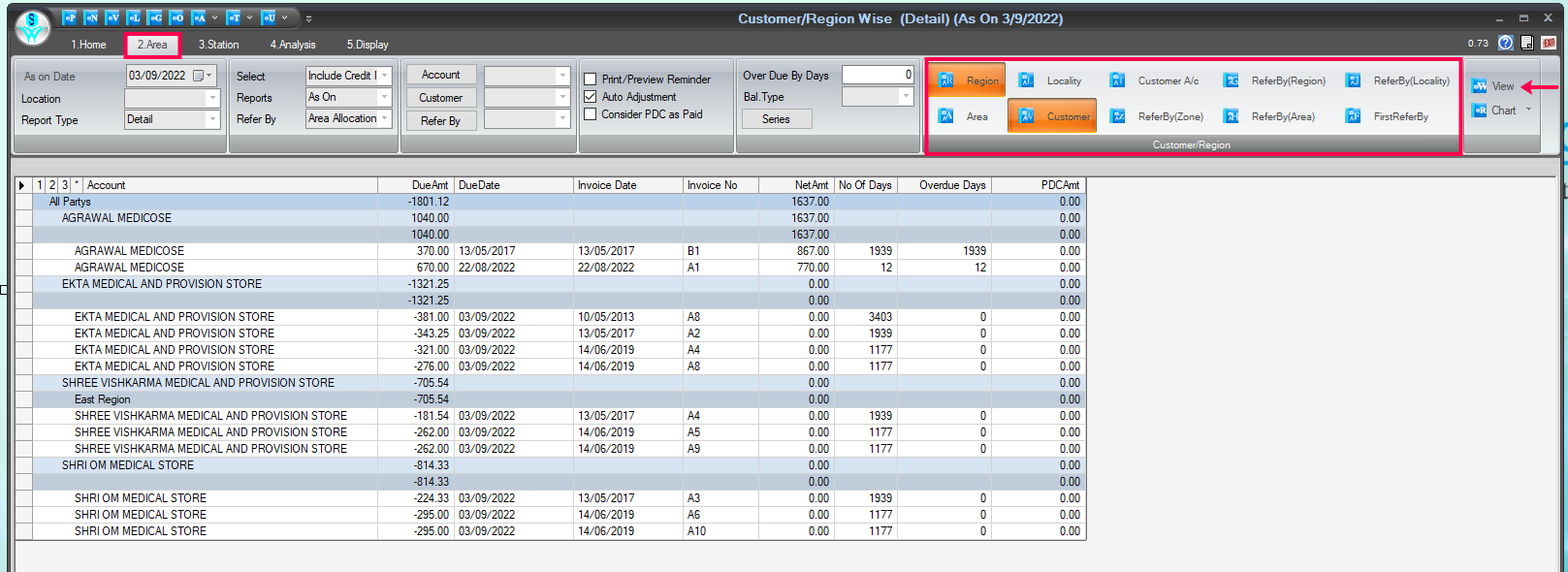
Task: Open the dropdown next to Customer button
Action: coord(562,97)
